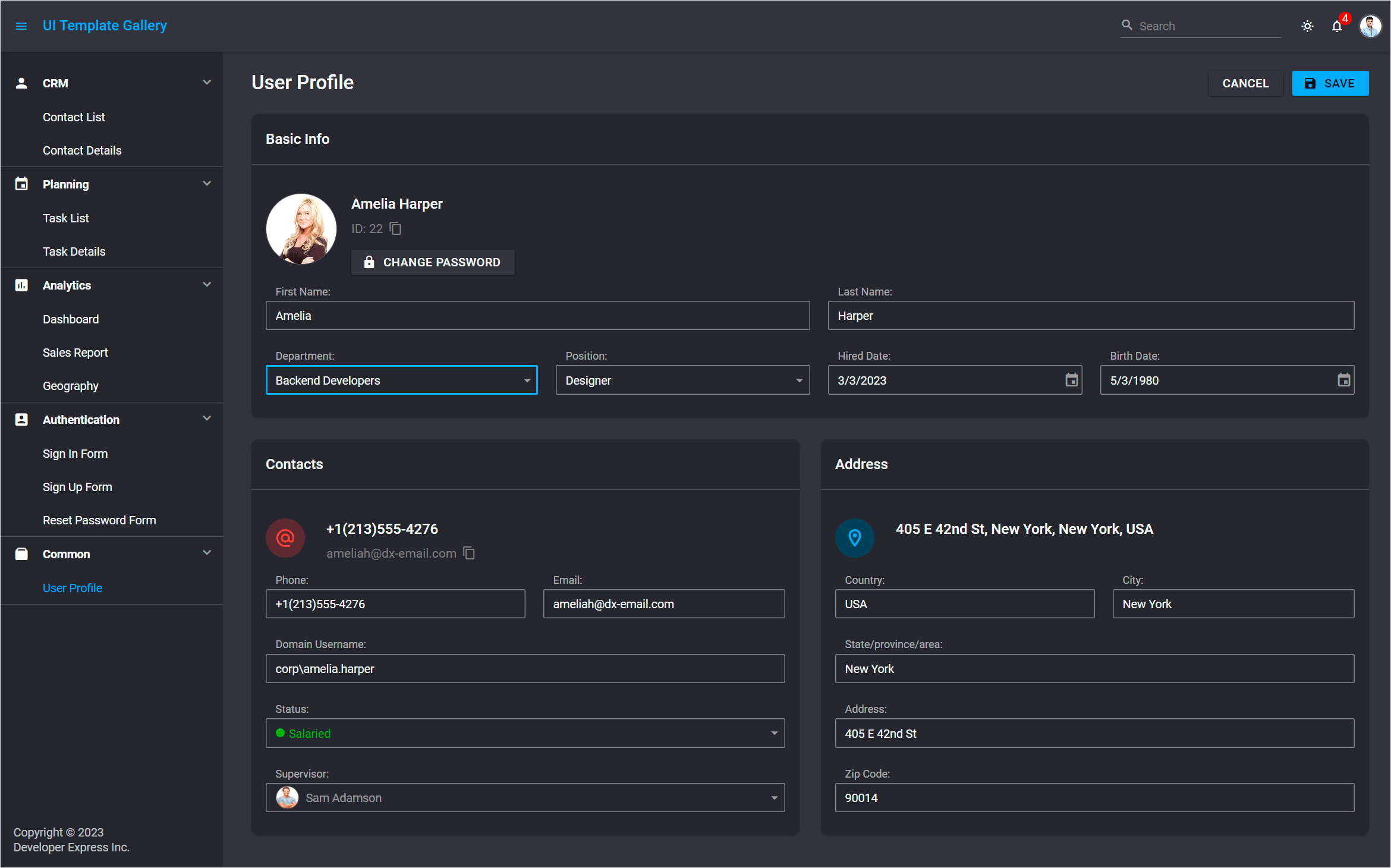Click the user avatar in top bar
Screen dimensions: 1391x868
point(1370,26)
